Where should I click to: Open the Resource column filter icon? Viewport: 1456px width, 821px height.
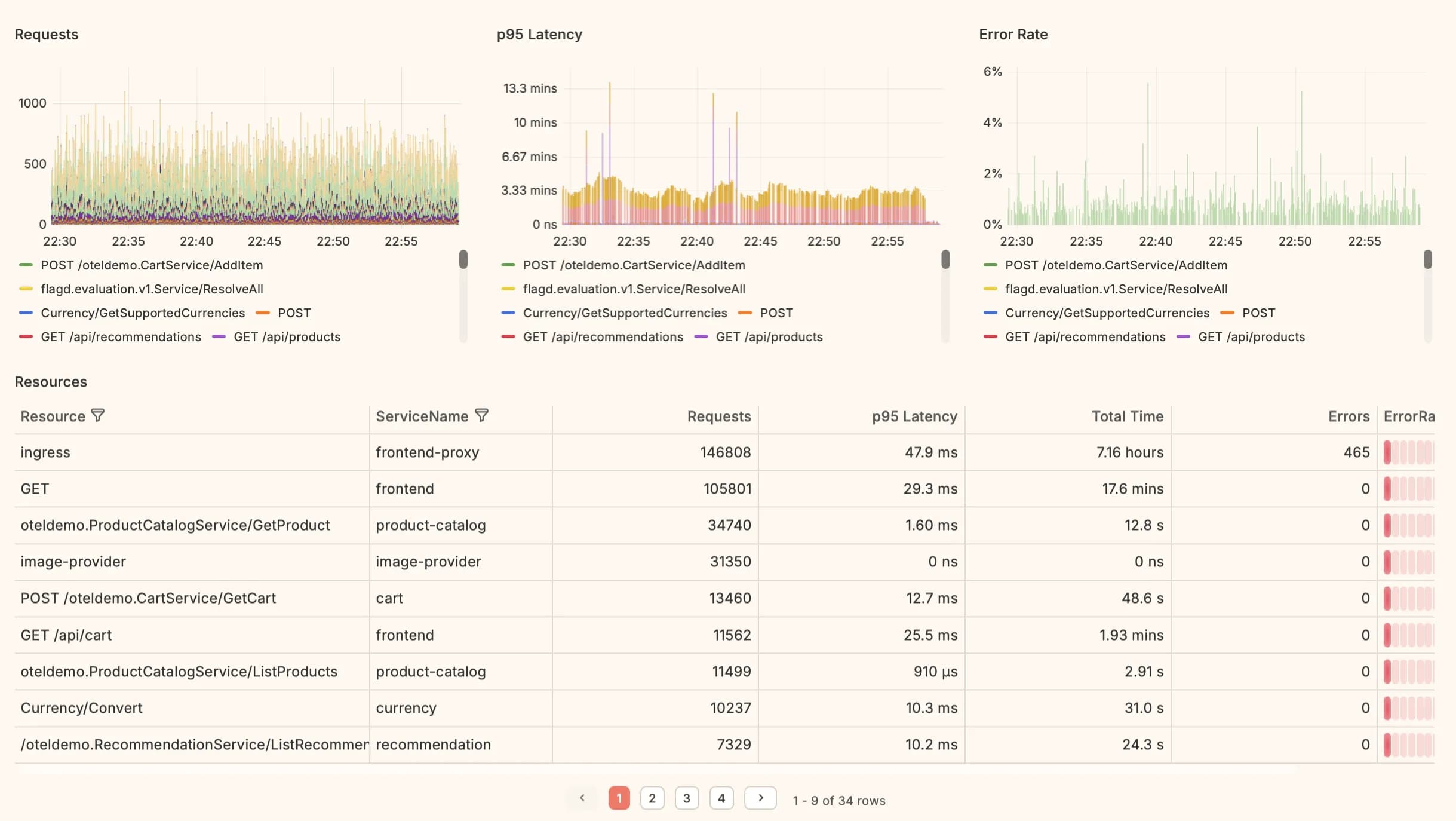point(98,415)
